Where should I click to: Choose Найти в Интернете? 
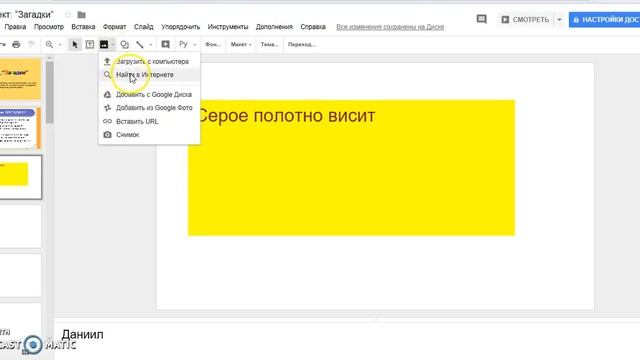(x=149, y=75)
